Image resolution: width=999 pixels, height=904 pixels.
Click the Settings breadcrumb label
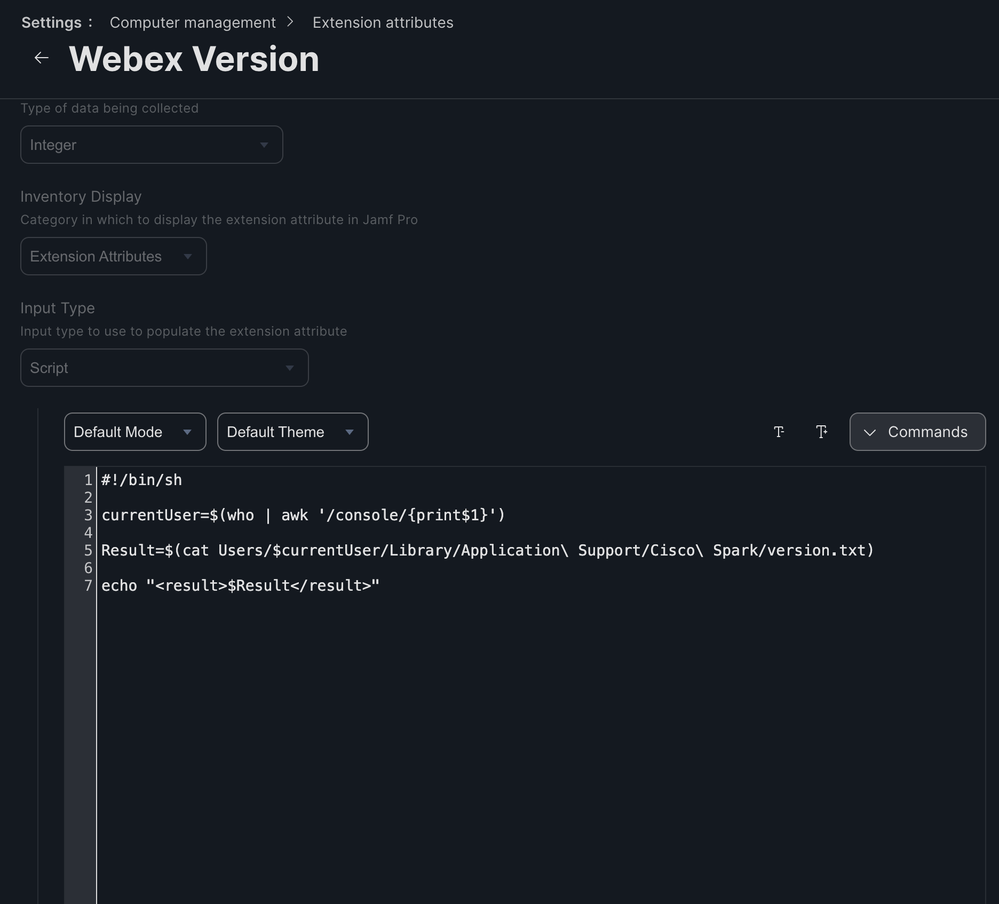(52, 22)
